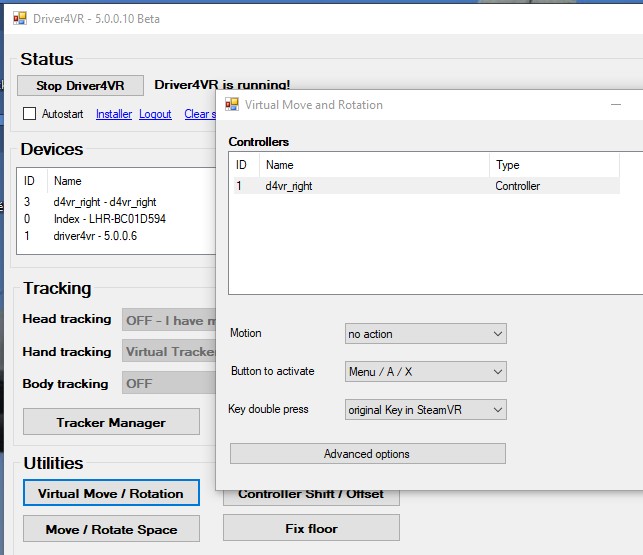The image size is (643, 555).
Task: Click the Logout link
Action: (155, 114)
